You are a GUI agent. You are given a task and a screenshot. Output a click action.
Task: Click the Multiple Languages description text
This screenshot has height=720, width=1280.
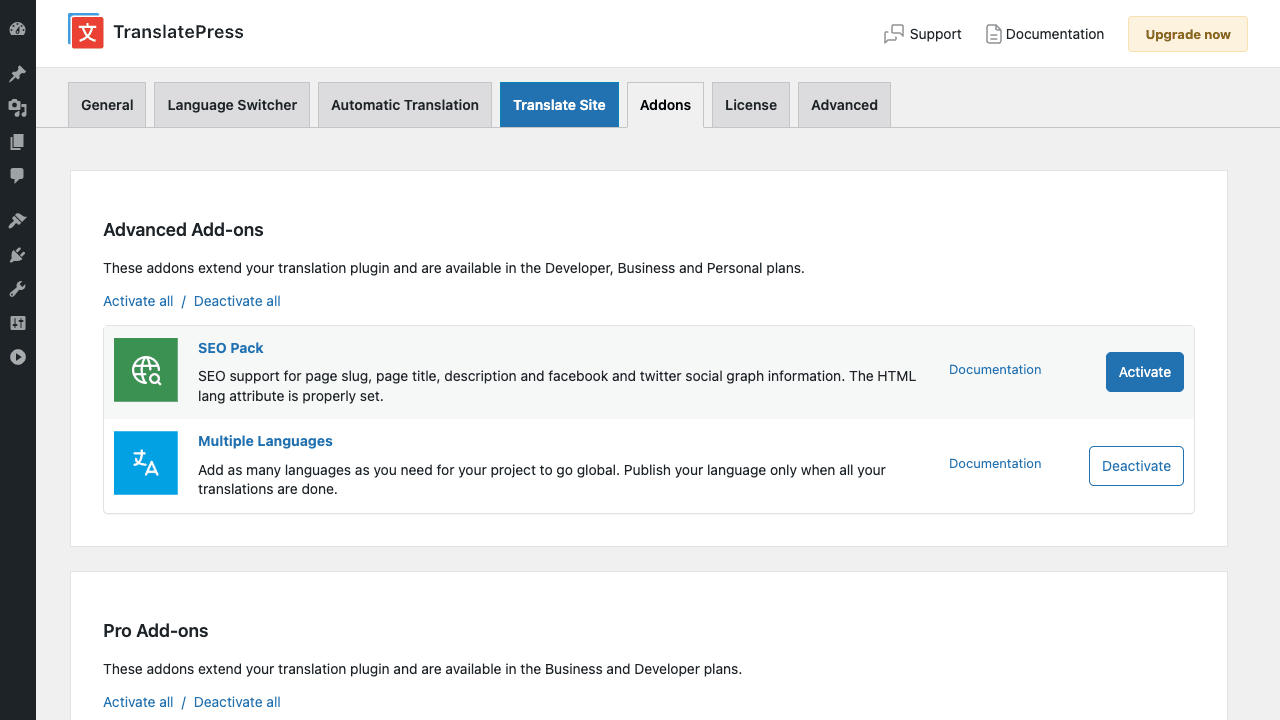tap(542, 479)
